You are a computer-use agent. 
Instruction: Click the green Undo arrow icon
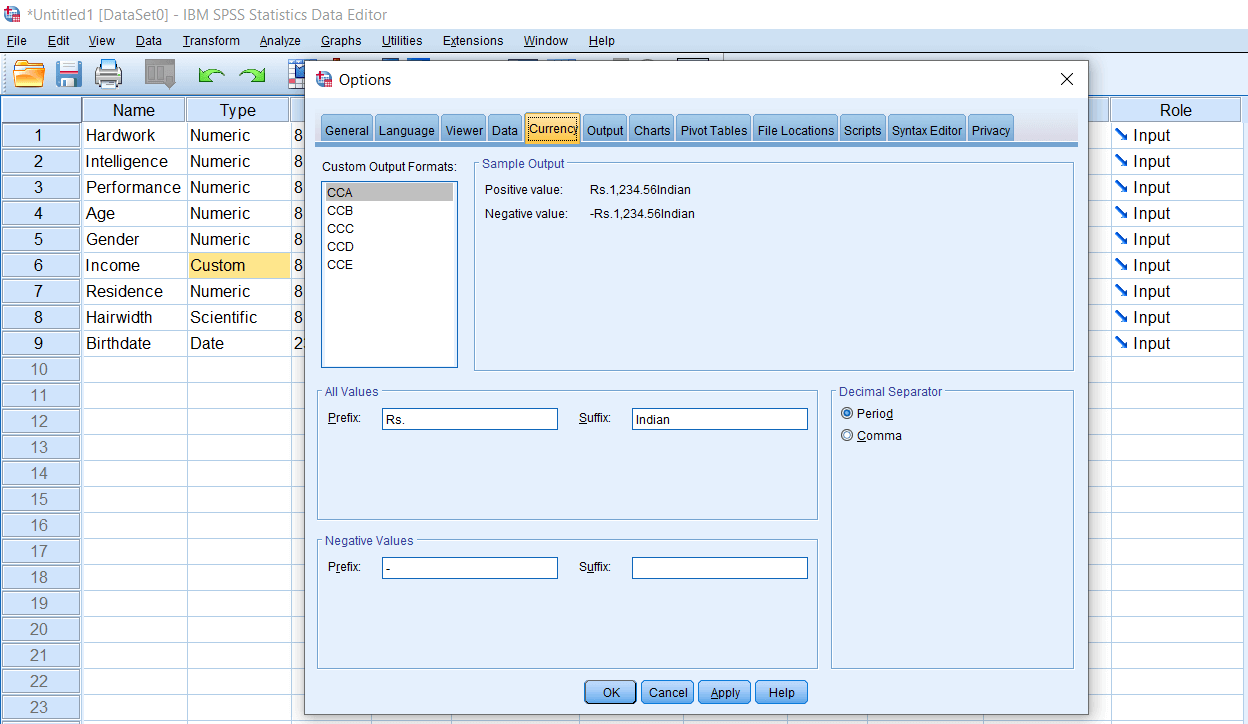point(212,75)
